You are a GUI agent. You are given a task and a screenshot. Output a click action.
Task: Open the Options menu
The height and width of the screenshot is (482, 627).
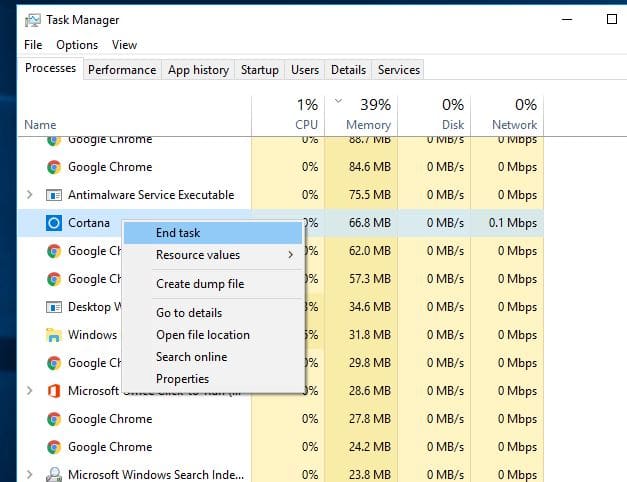(x=77, y=45)
